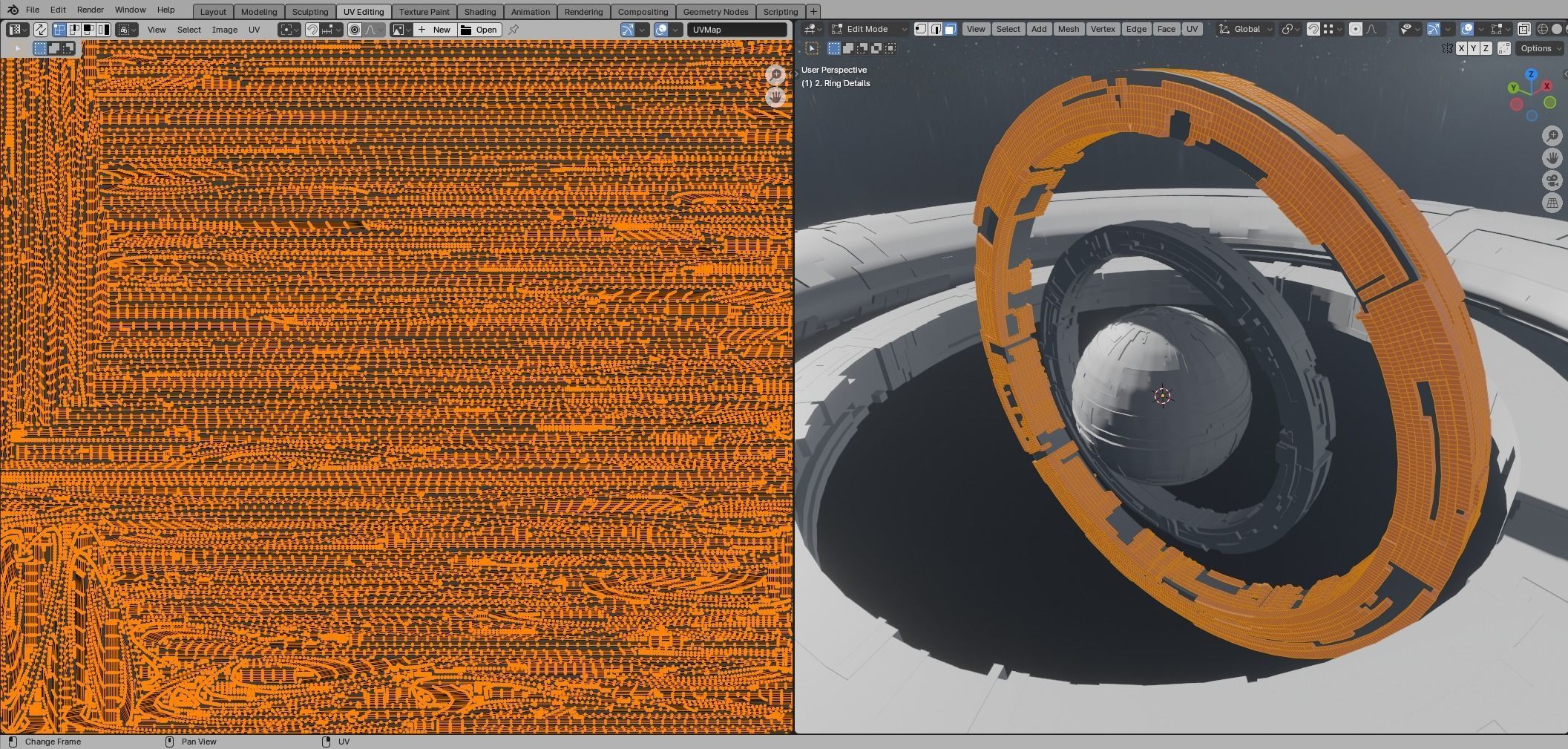This screenshot has height=749, width=1568.
Task: Toggle auto-merge vertices icon
Action: tap(1504, 48)
